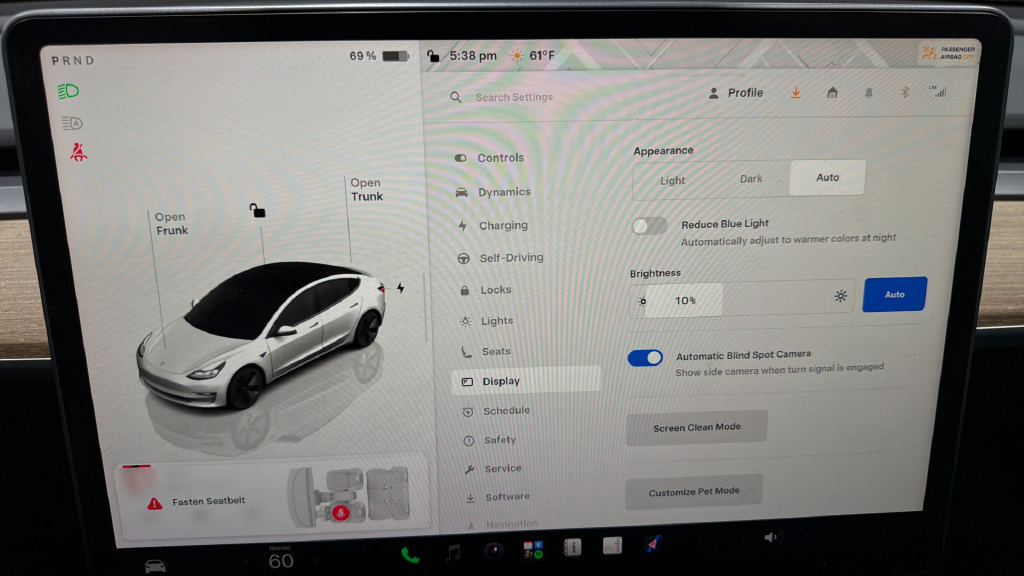Tap the 61°F outside temperature
This screenshot has width=1024, height=576.
pyautogui.click(x=542, y=56)
